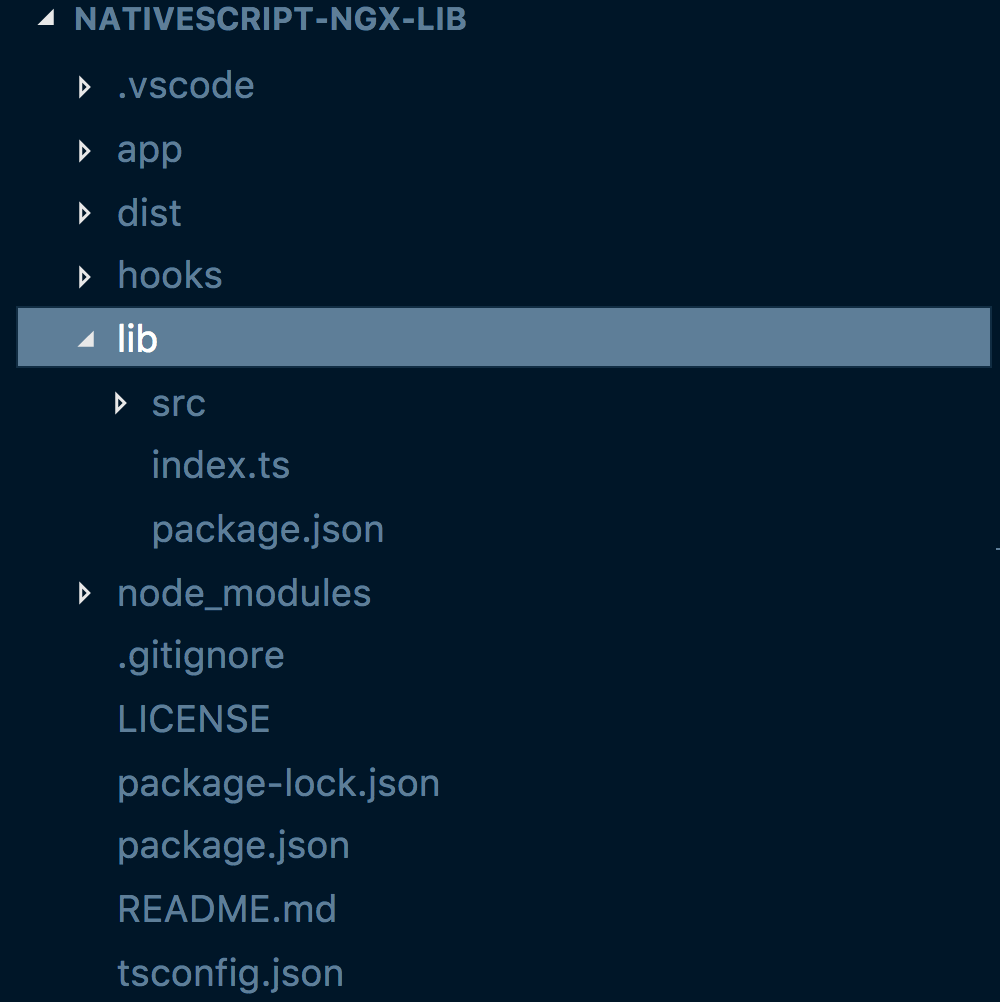Open the tsconfig.json file
The image size is (1000, 1002).
(x=230, y=971)
